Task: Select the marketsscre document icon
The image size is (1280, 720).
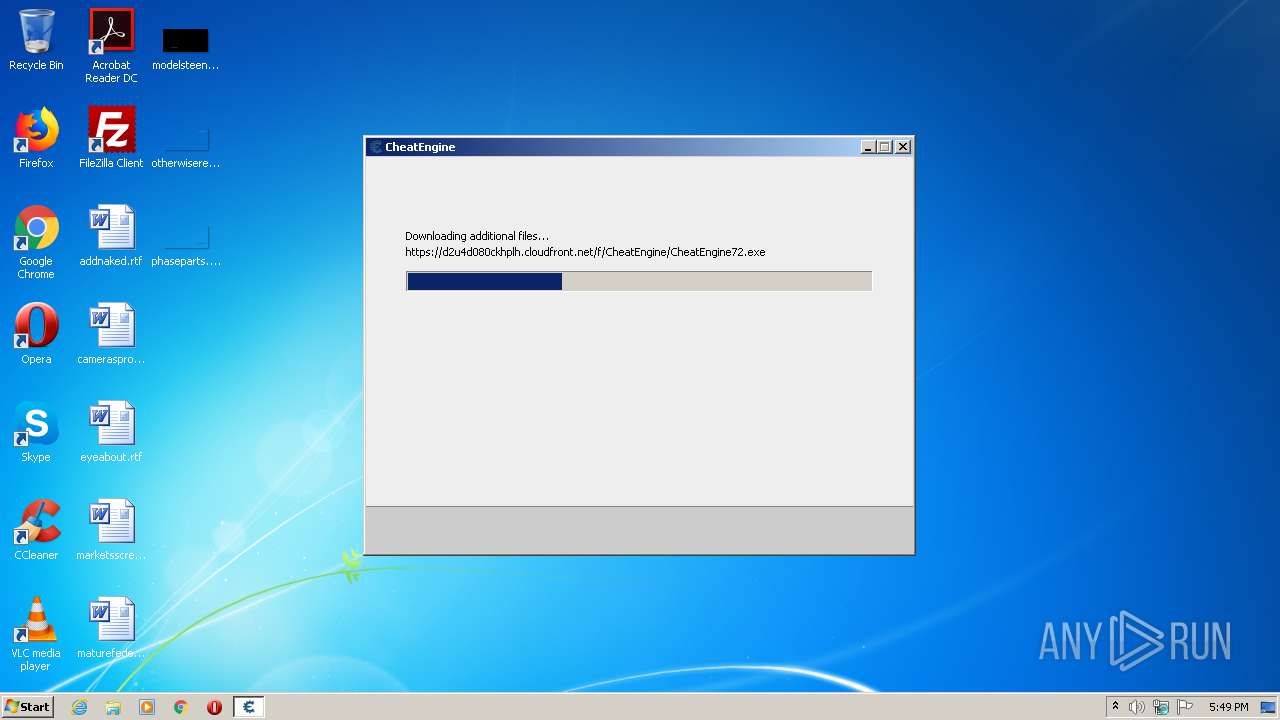Action: tap(111, 531)
